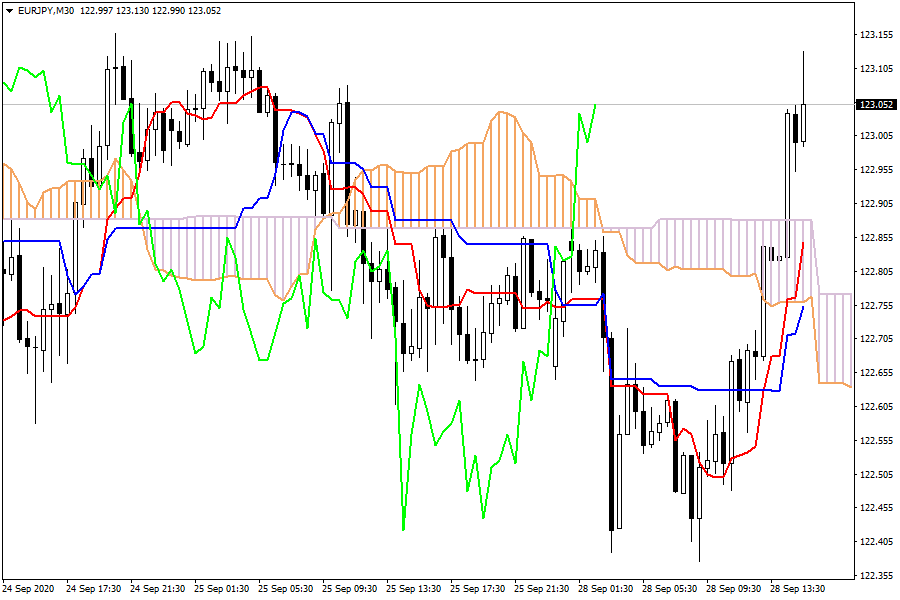Click the 123.155 price scale label
900x600 pixels.
[x=876, y=36]
